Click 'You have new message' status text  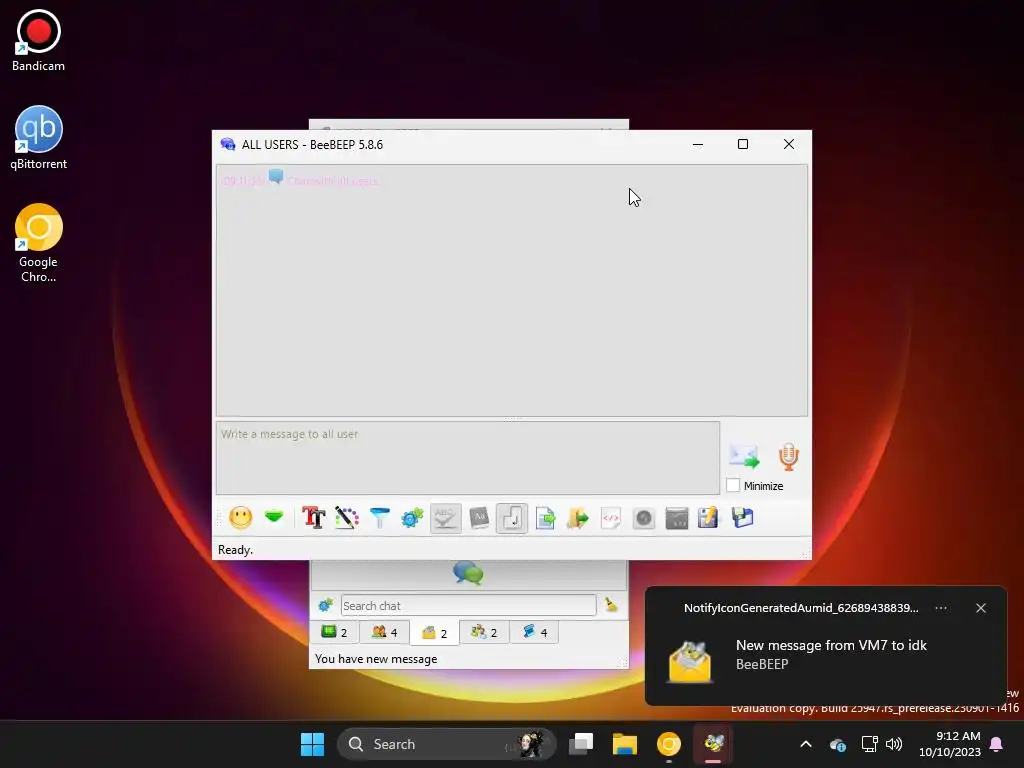376,659
